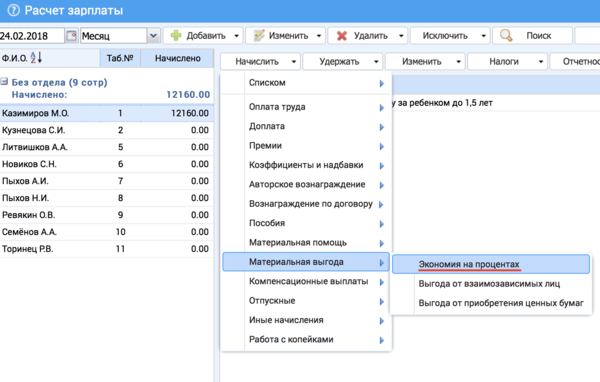Choose Экономия на процентах

point(491,264)
